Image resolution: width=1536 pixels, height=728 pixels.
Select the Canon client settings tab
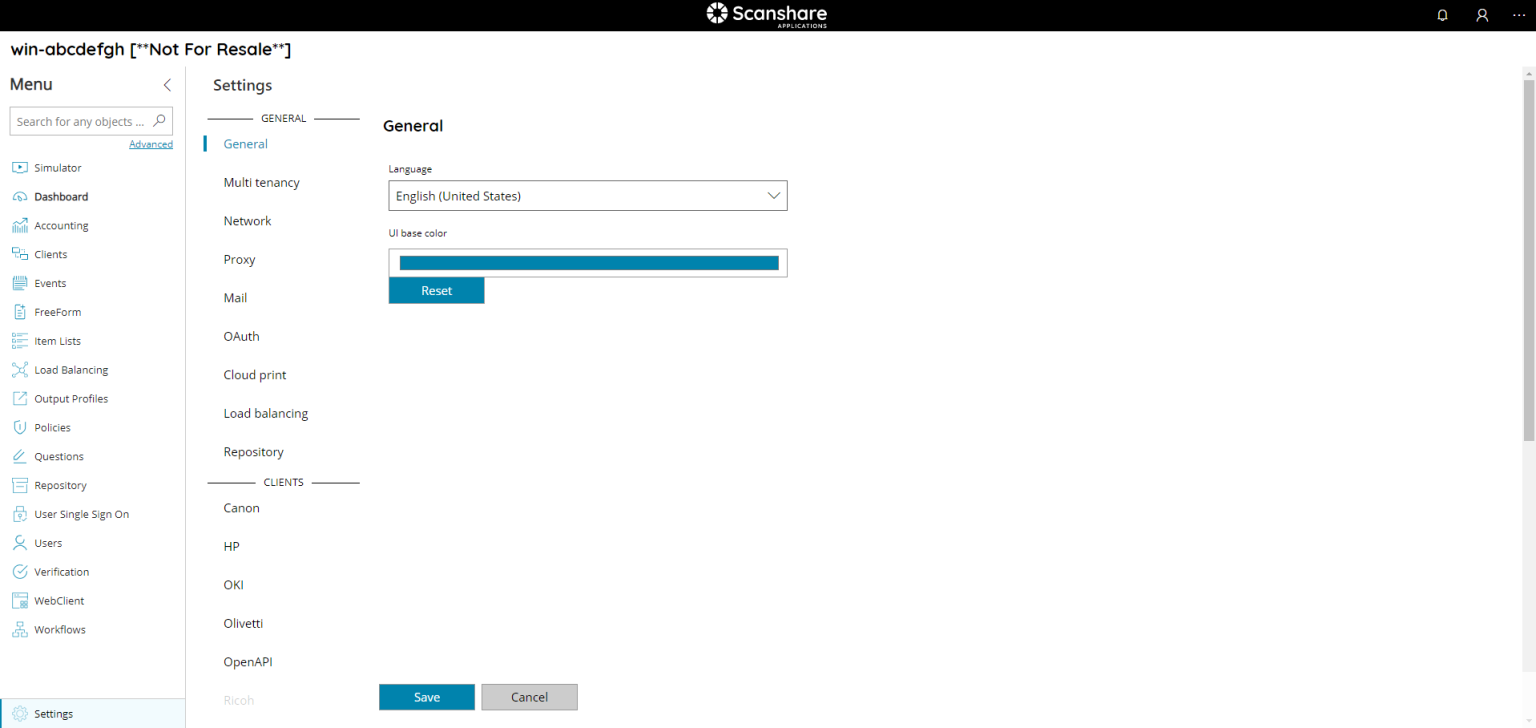point(241,508)
